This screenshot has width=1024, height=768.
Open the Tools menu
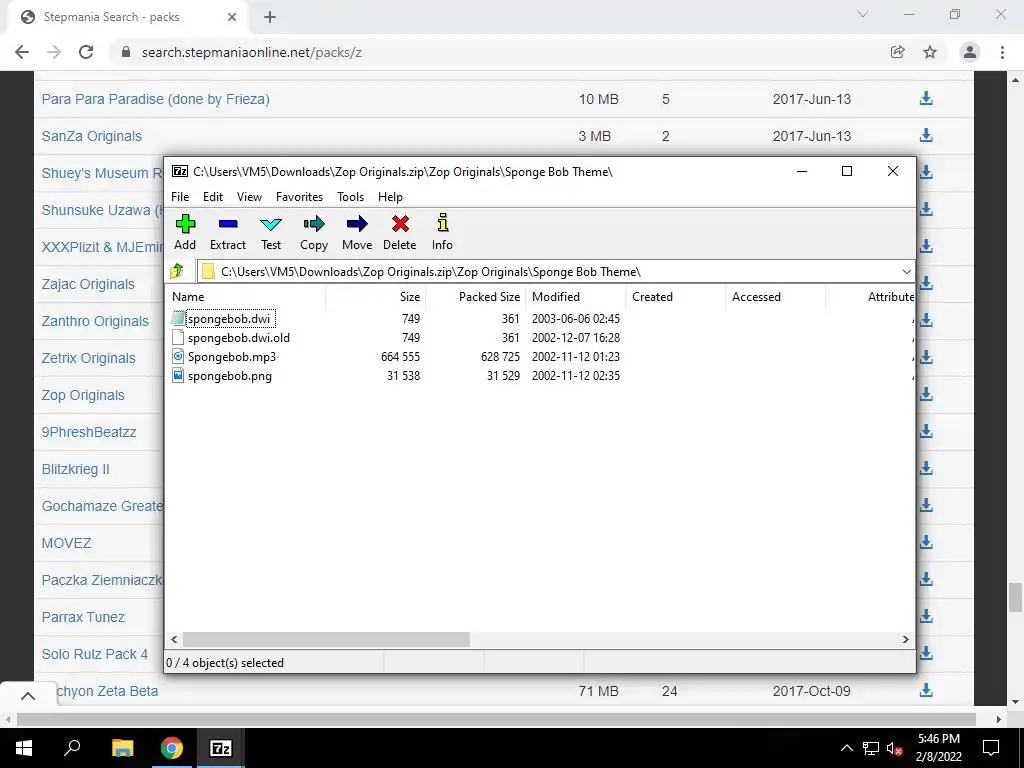pos(351,197)
